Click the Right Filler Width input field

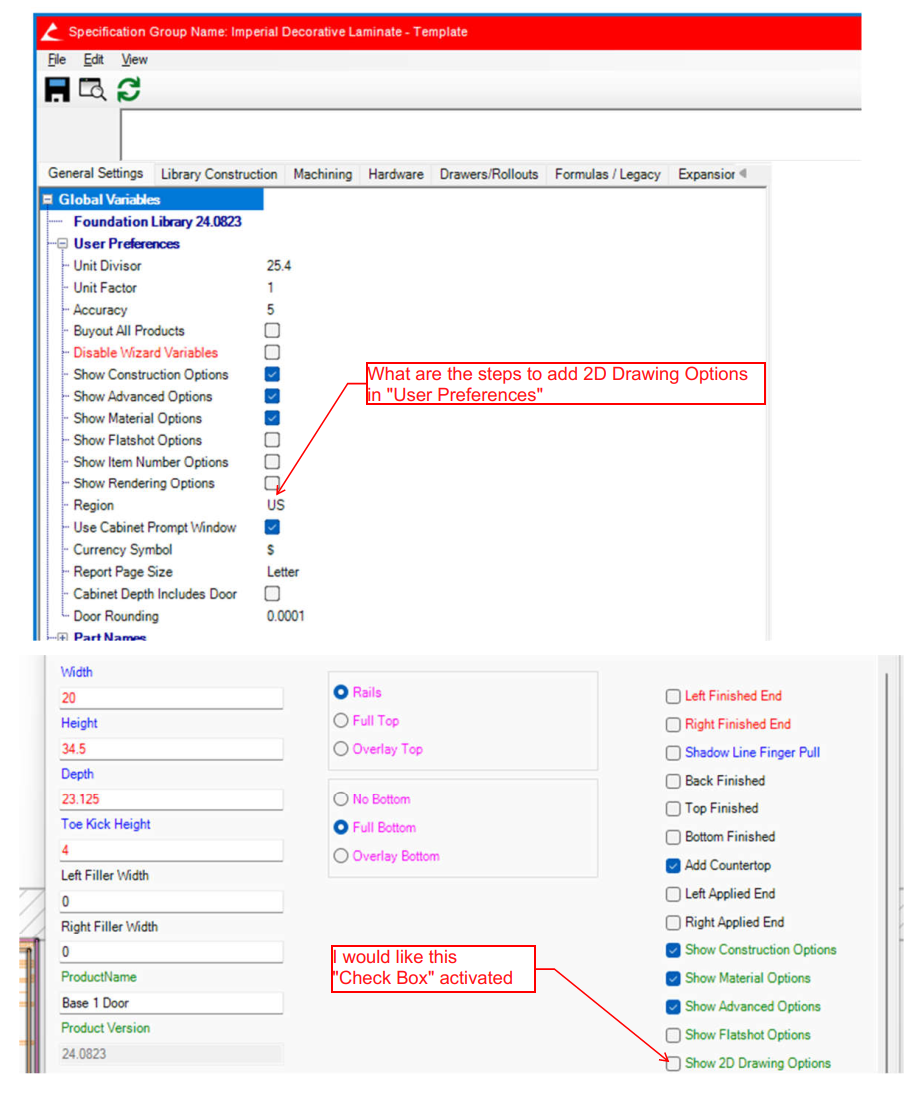pos(171,952)
